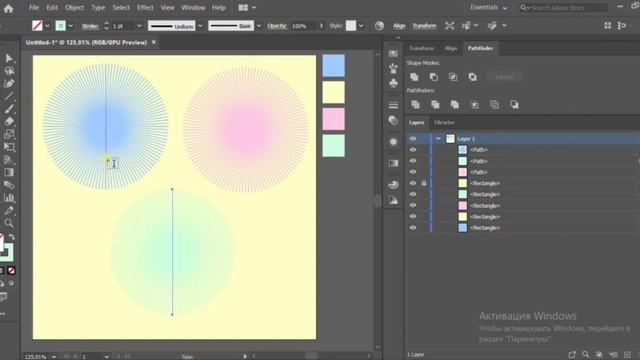
Task: Hide the green Path sublayer
Action: click(x=413, y=161)
